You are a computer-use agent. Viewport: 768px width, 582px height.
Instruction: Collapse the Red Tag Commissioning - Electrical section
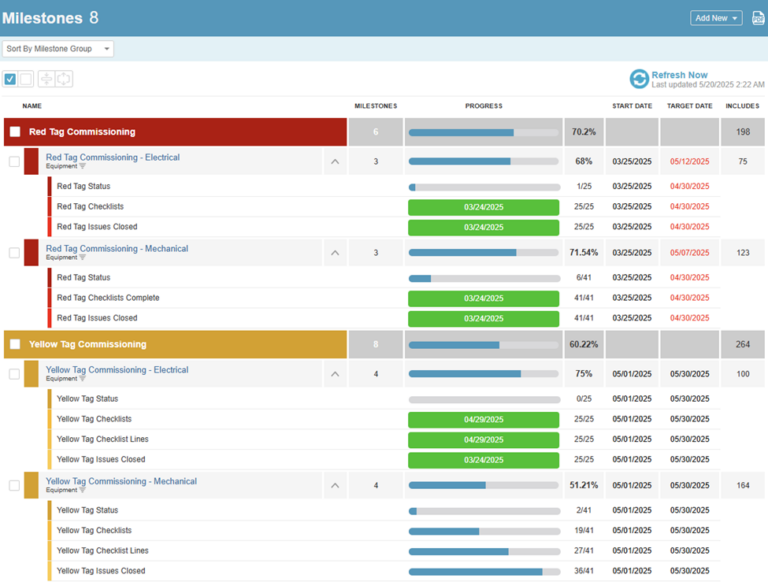335,161
